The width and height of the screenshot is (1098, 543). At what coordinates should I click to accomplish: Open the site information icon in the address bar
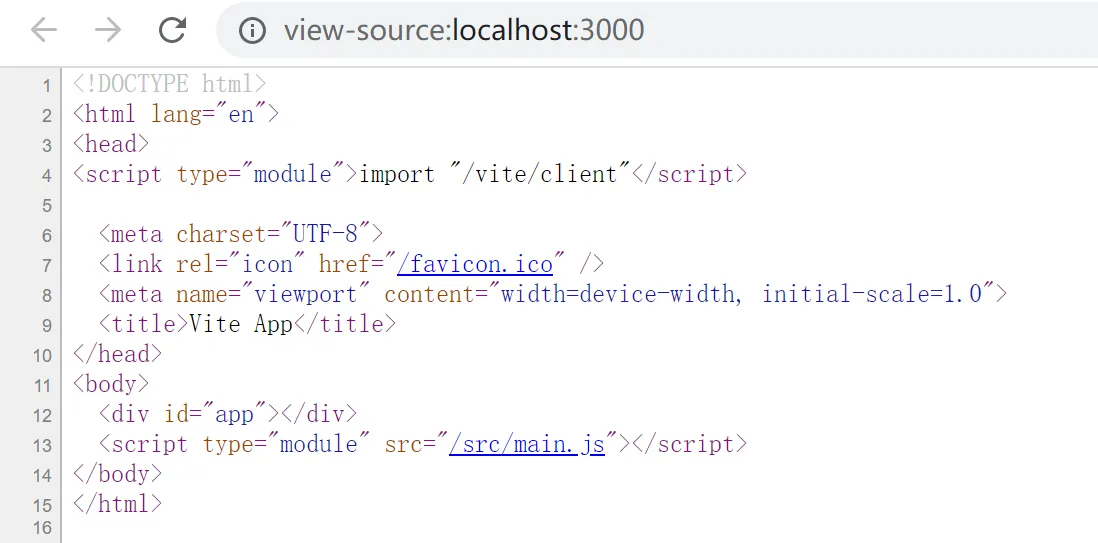tap(252, 30)
